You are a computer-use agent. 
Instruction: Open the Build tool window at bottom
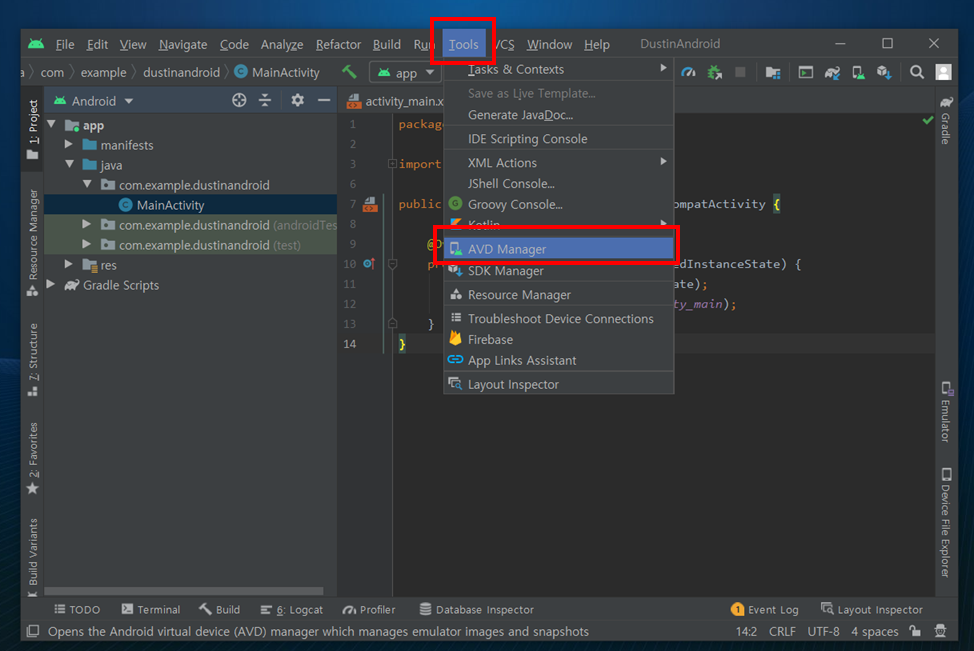[x=220, y=609]
